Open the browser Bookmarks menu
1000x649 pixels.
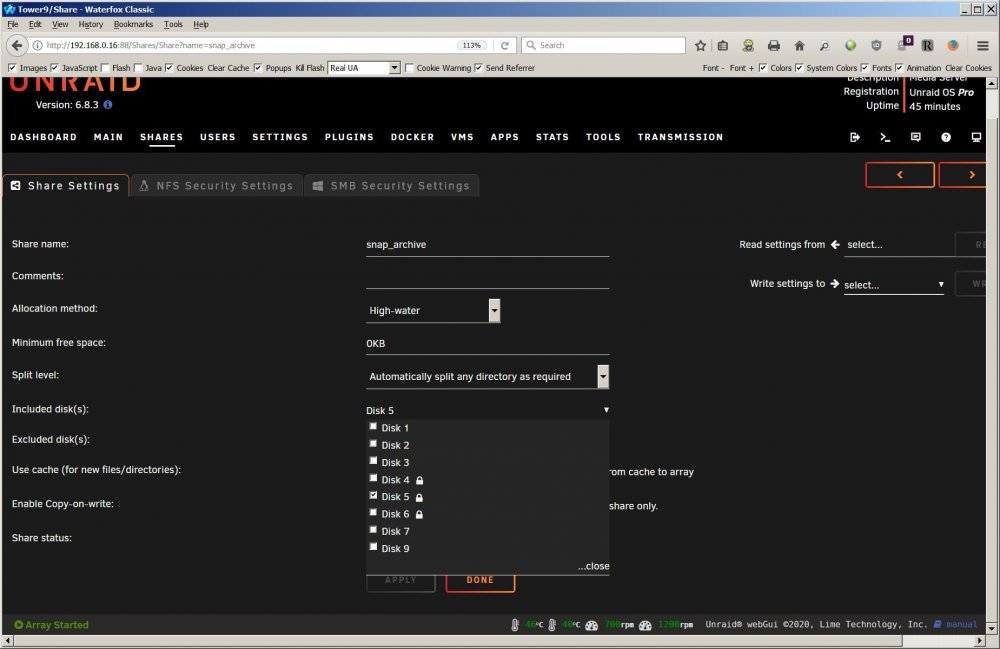(133, 24)
